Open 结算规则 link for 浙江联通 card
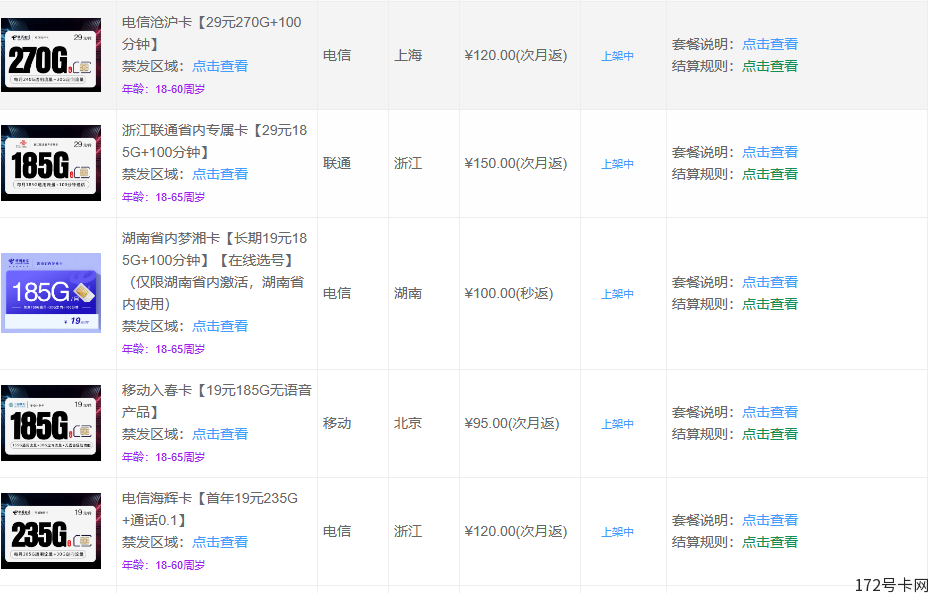 [770, 174]
